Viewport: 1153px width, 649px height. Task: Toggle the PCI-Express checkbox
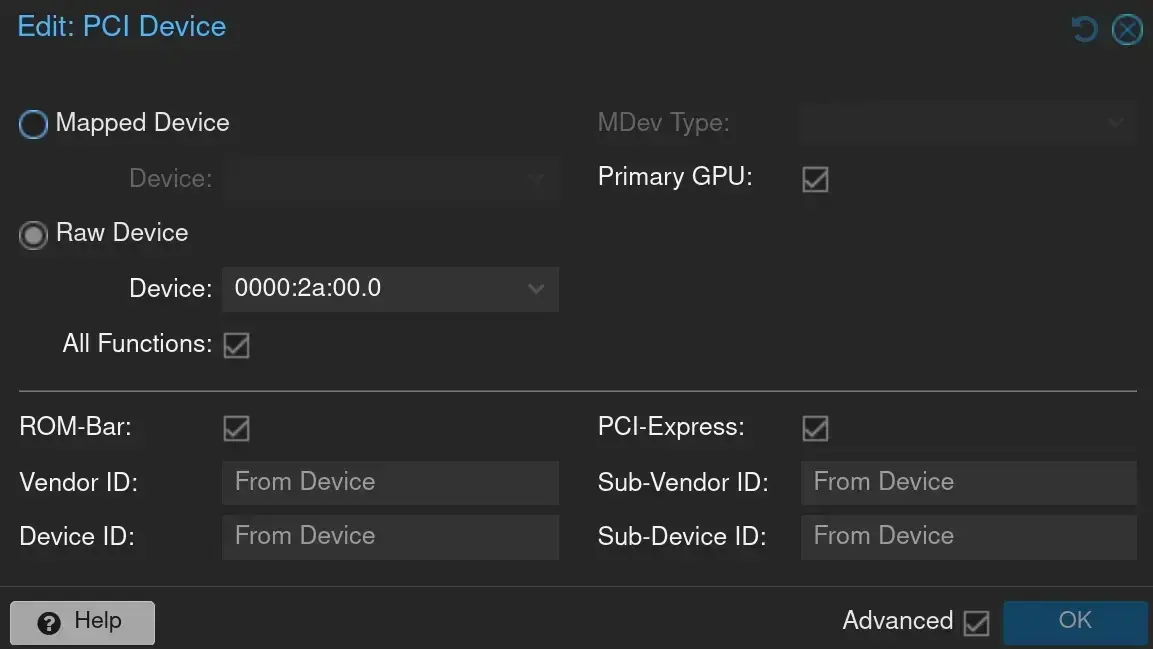point(815,428)
